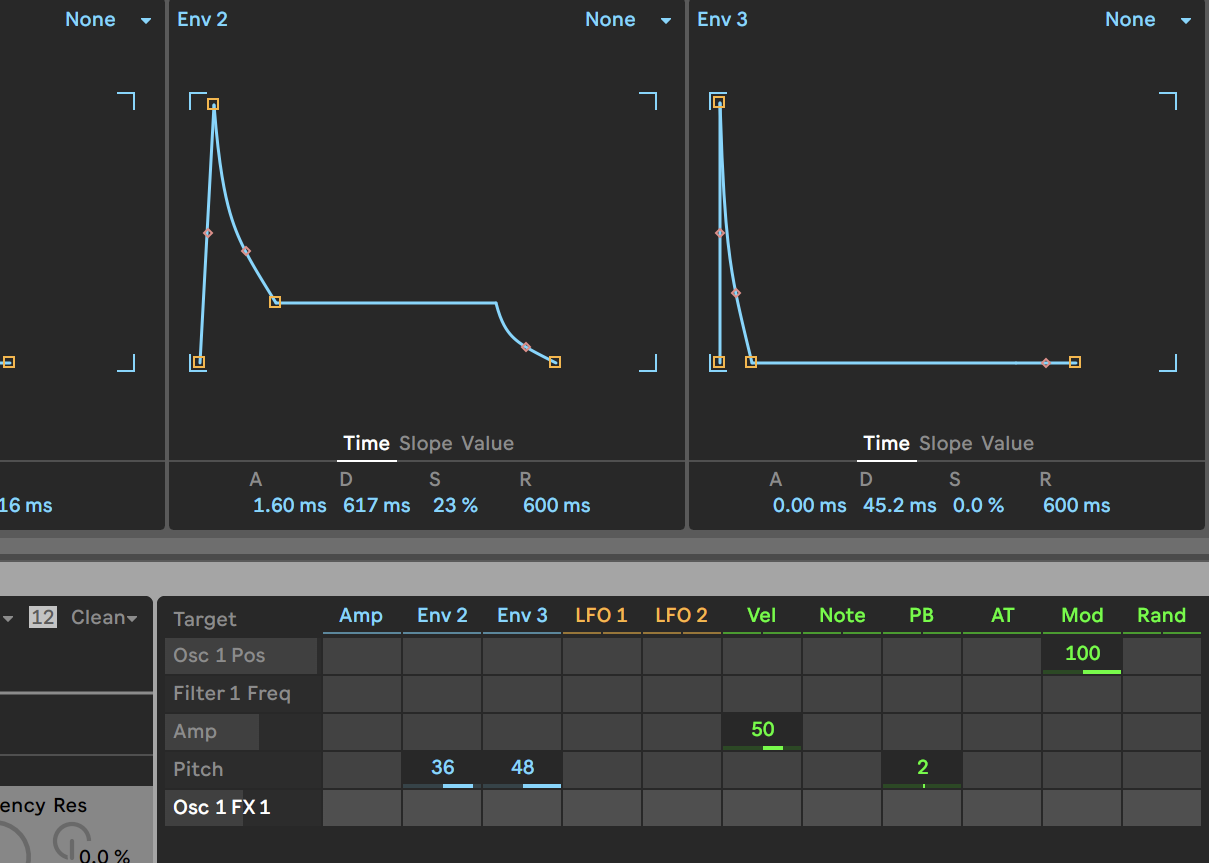Click Env 2 peak breakpoint handle
Viewport: 1209px width, 863px height.
pyautogui.click(x=213, y=104)
